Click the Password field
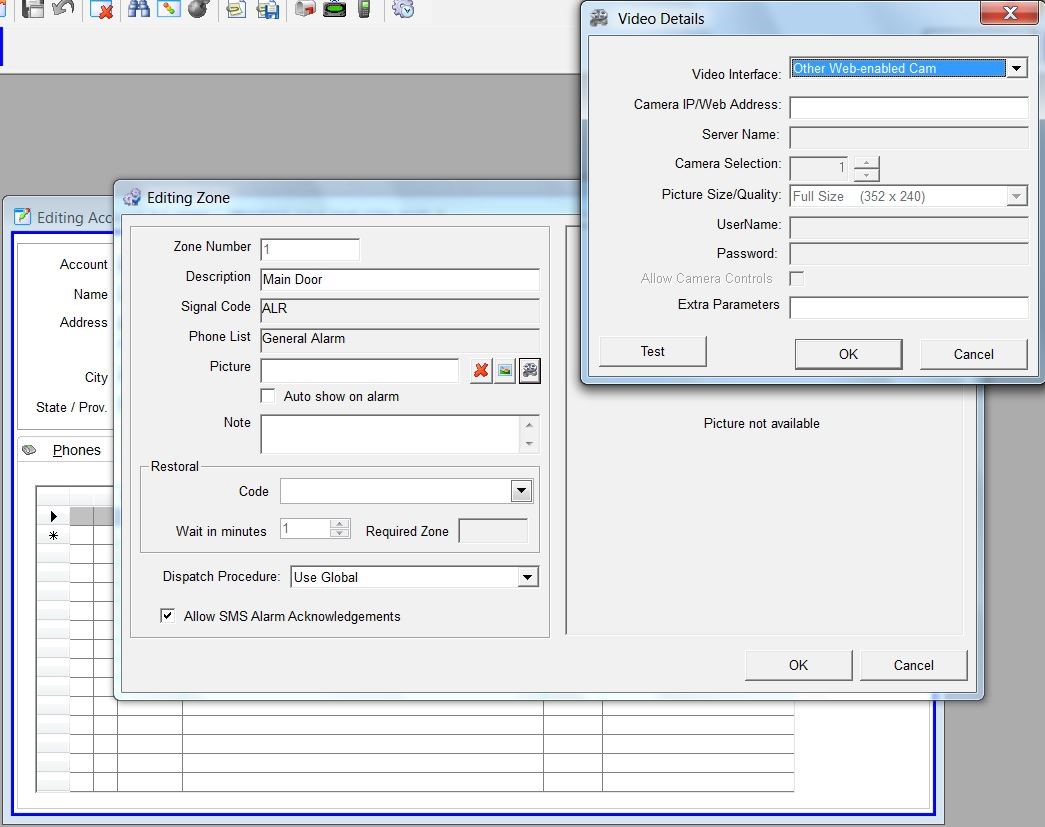Image resolution: width=1045 pixels, height=827 pixels. [909, 254]
